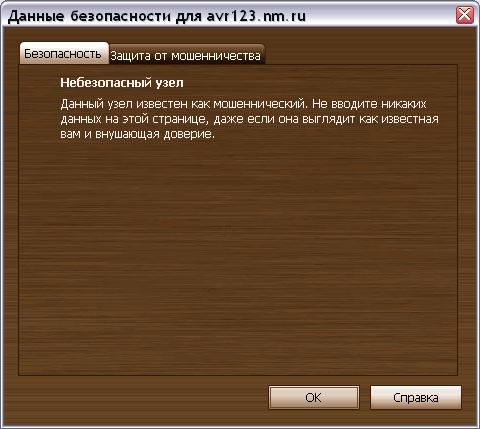Click the word мошеннический in warning
Image resolution: width=480 pixels, height=429 pixels.
259,104
